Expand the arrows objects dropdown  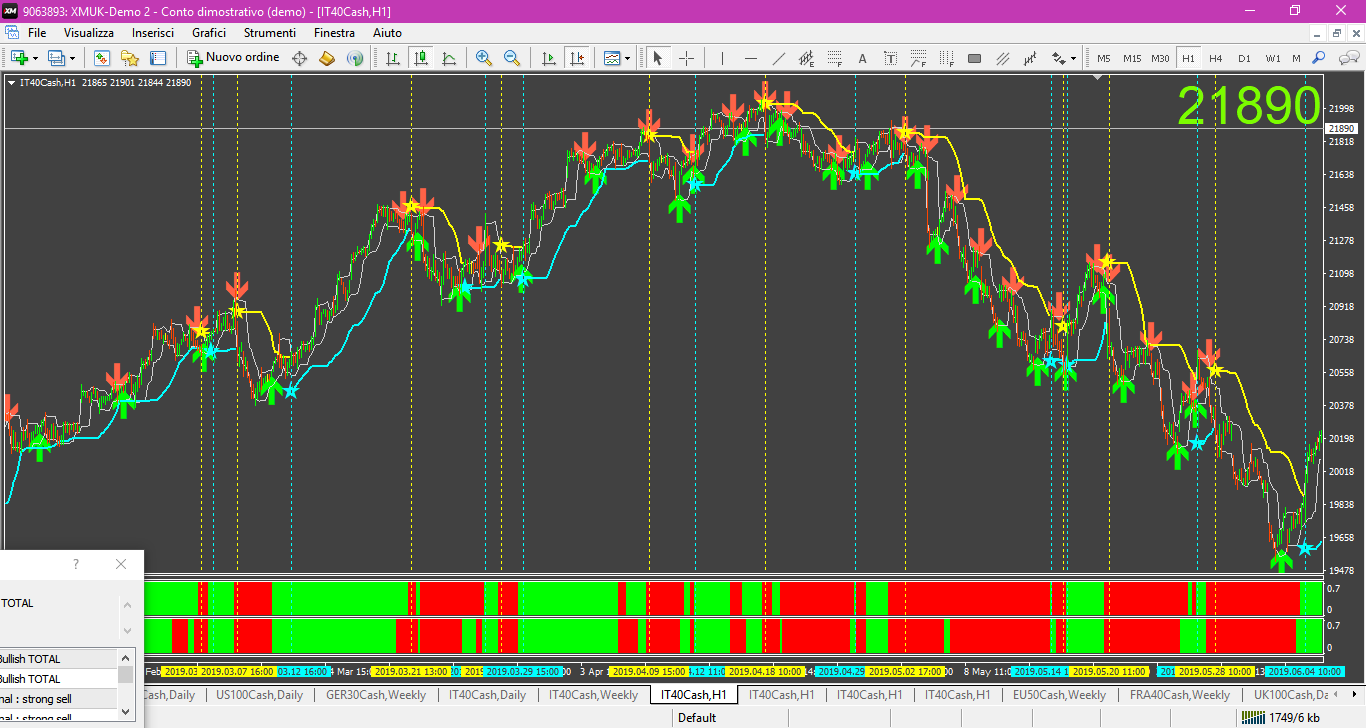[x=1074, y=58]
